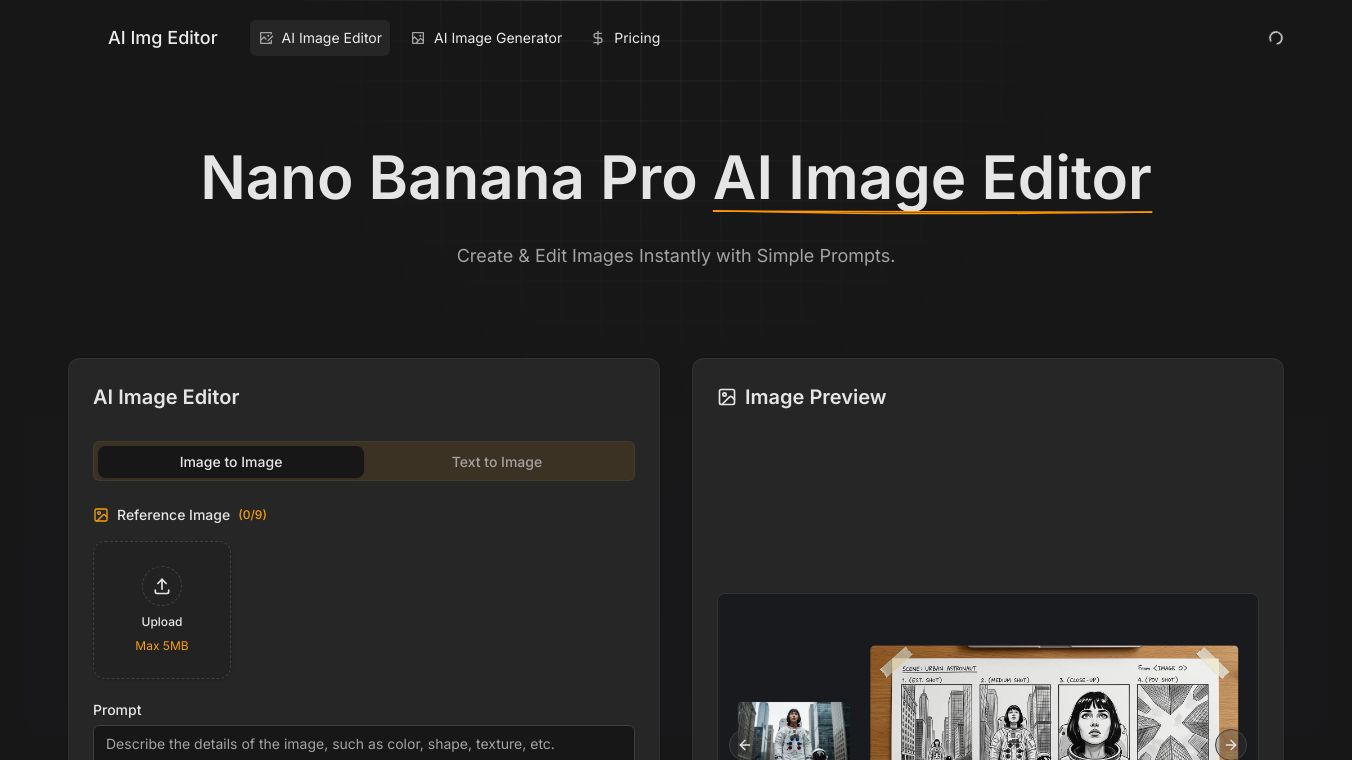
Task: Click the 'Reference Image' label text
Action: [173, 515]
